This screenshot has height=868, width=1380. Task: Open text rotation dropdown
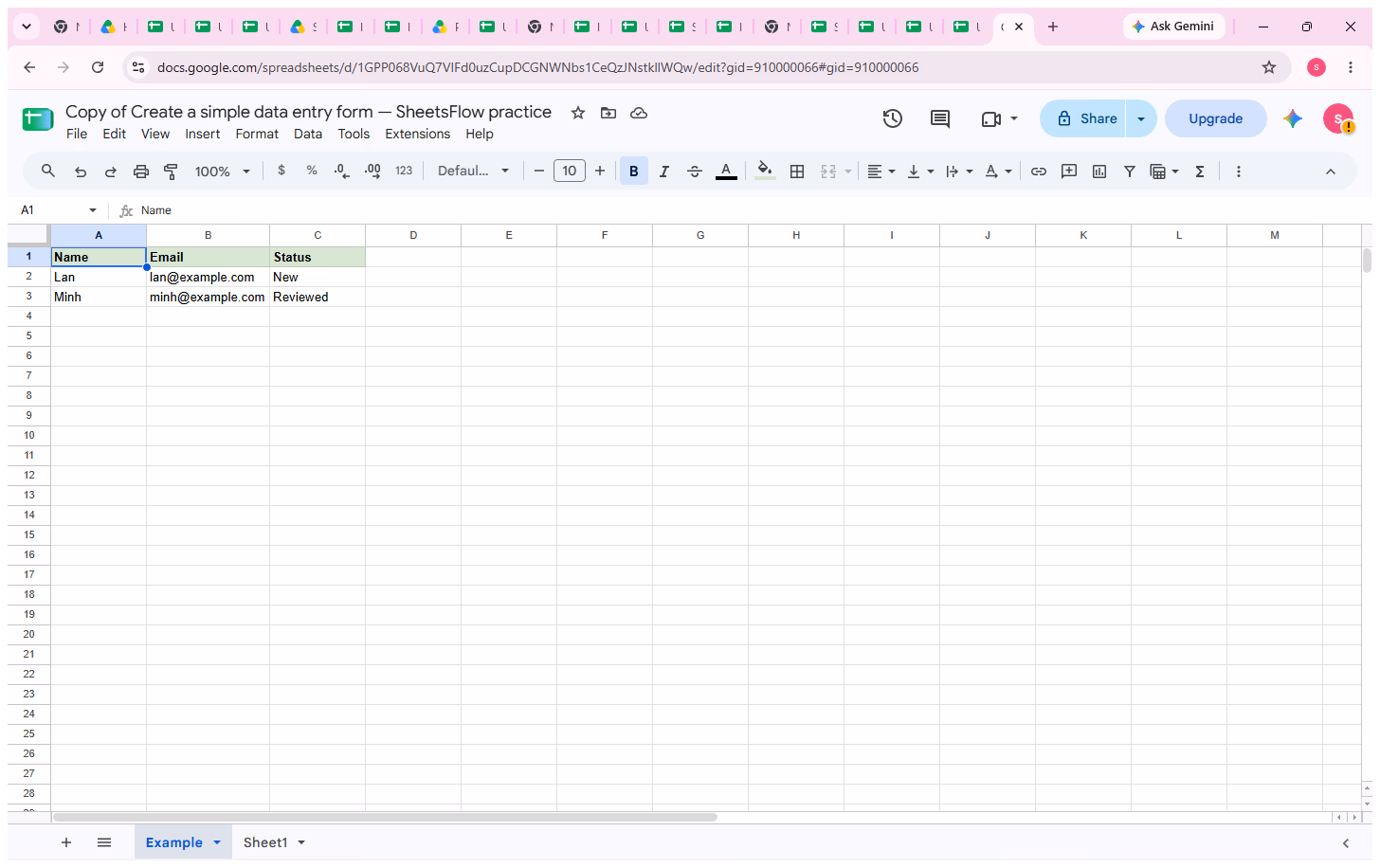coord(998,171)
